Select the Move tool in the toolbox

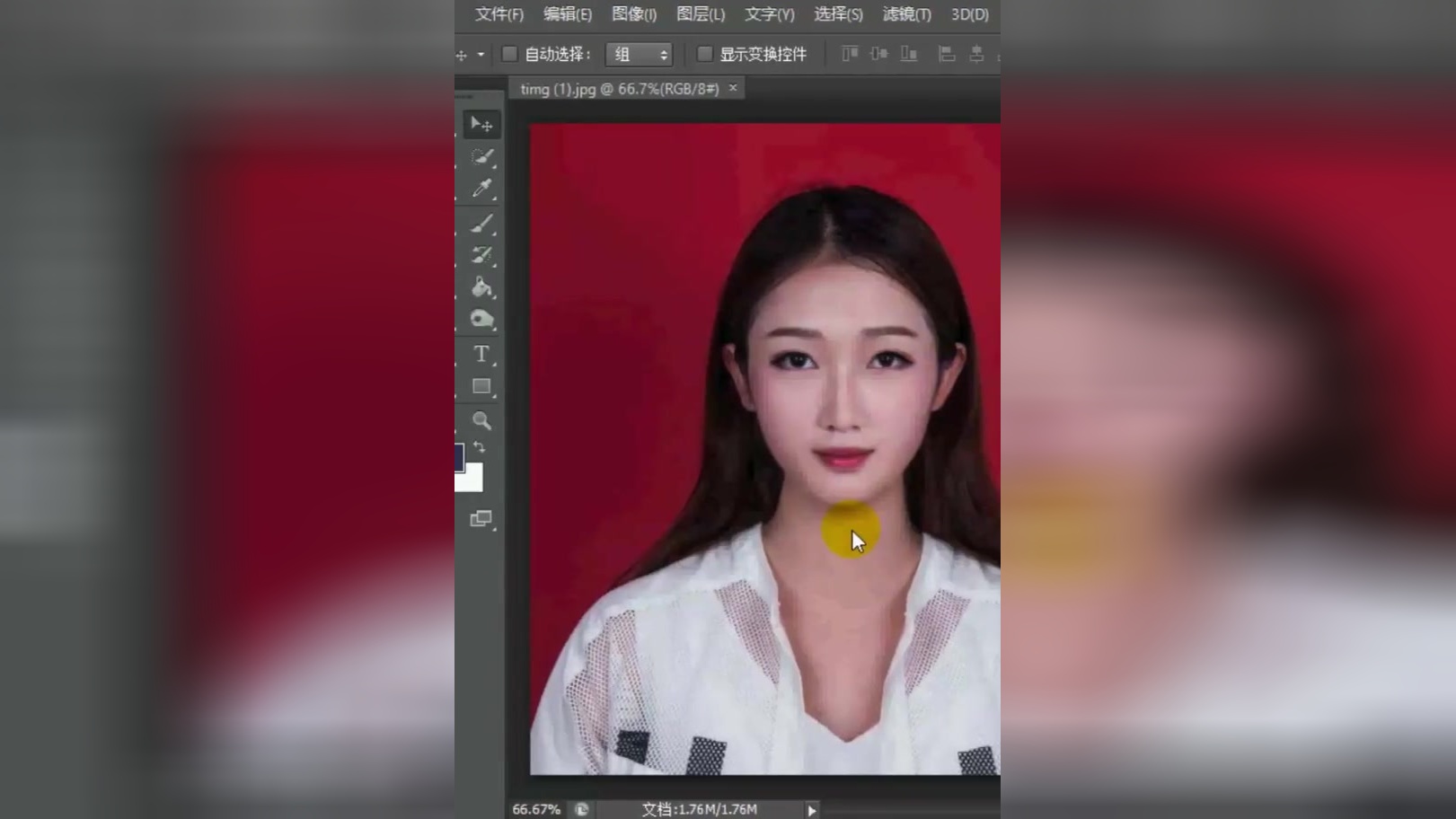click(481, 124)
